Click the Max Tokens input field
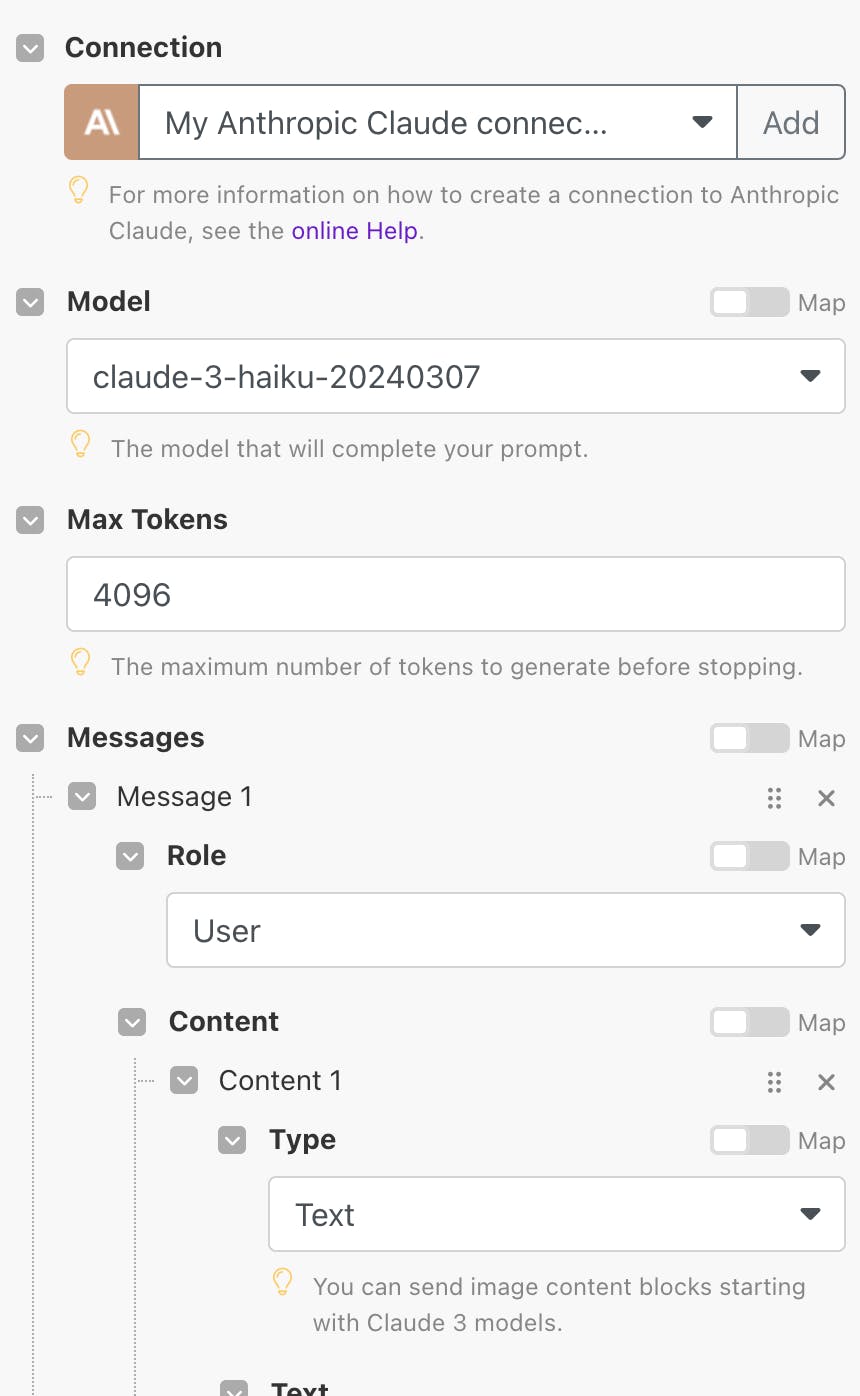This screenshot has height=1396, width=860. coord(456,594)
